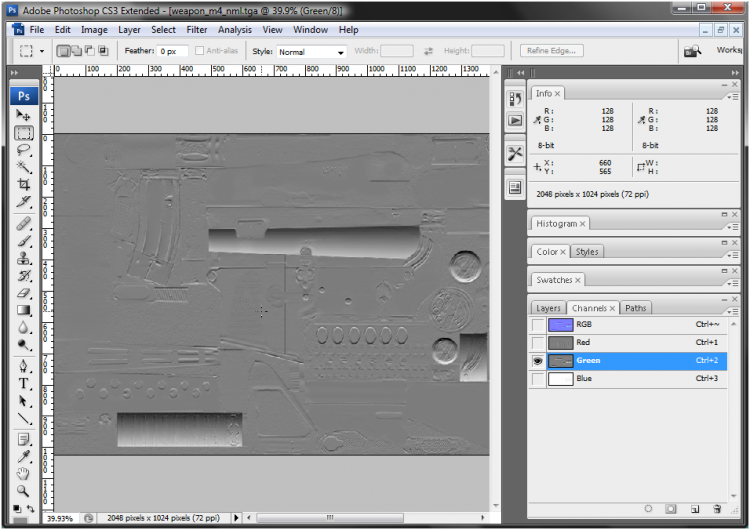Switch to the Layers tab
The height and width of the screenshot is (530, 750).
click(548, 308)
